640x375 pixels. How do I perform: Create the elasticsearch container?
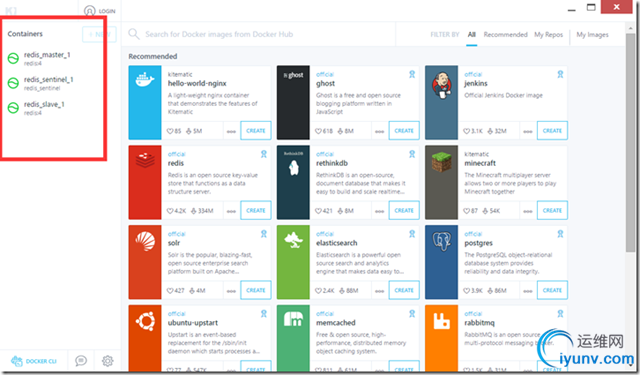pyautogui.click(x=404, y=290)
